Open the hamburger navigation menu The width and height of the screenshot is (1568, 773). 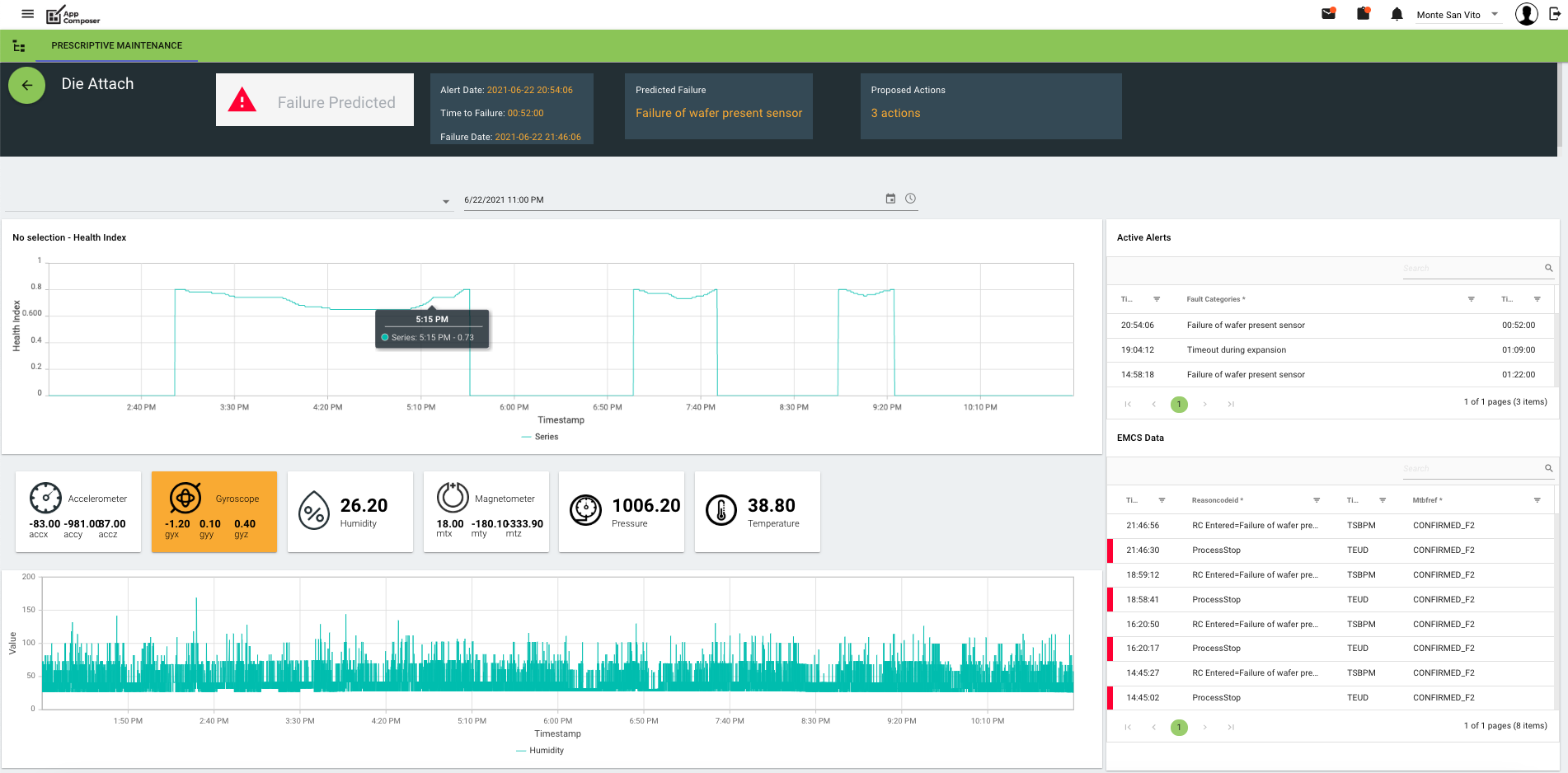(x=27, y=14)
